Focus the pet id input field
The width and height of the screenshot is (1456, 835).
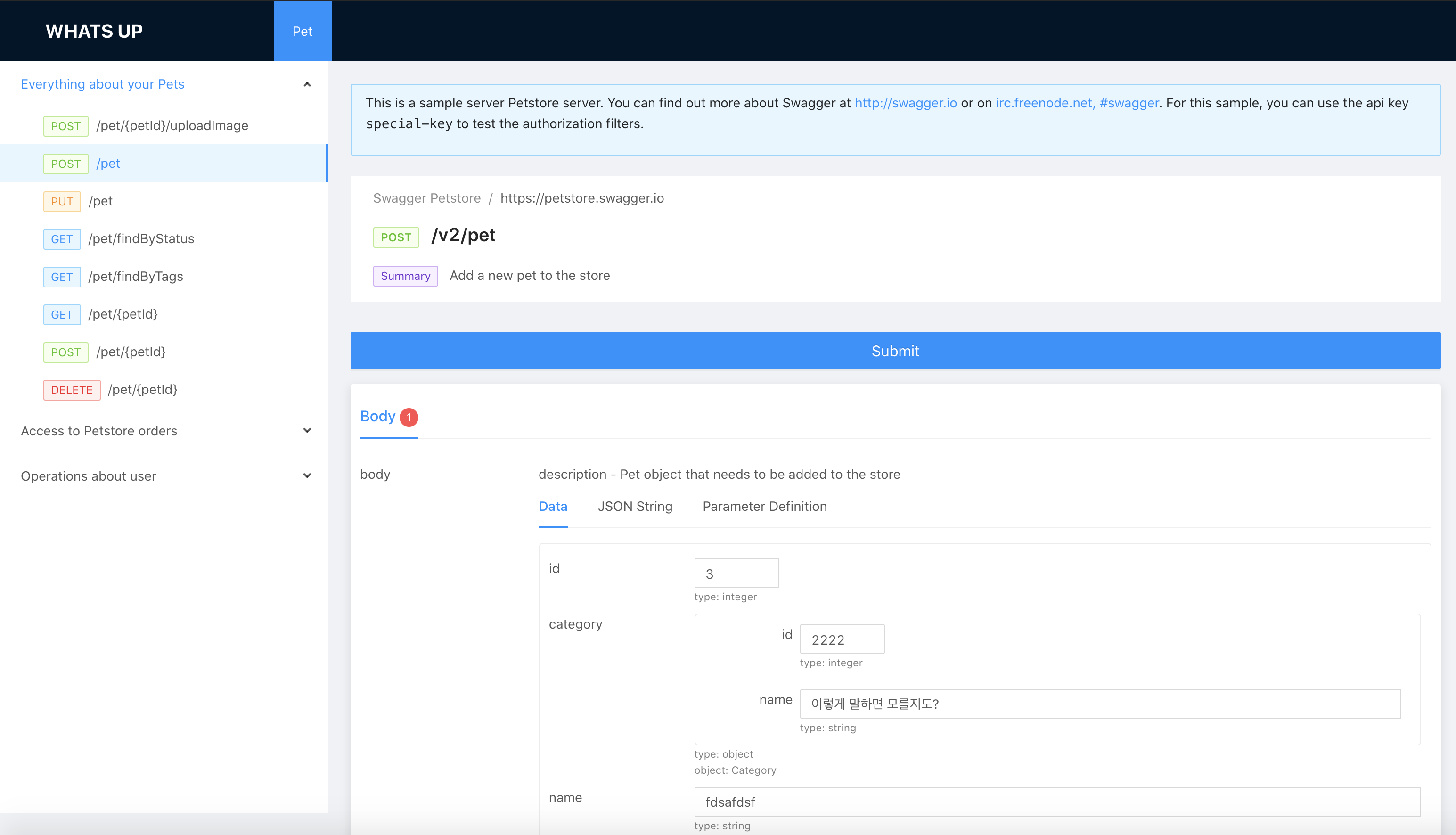coord(736,573)
